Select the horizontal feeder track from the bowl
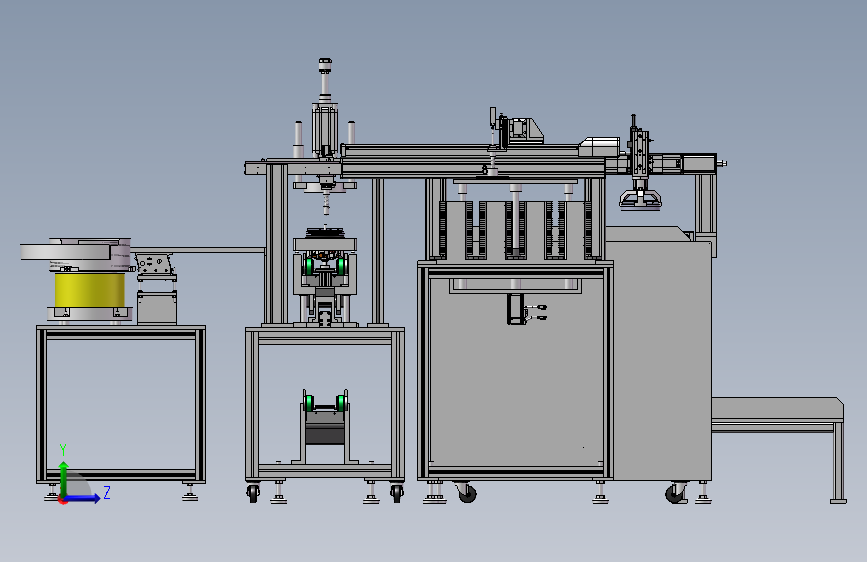This screenshot has height=562, width=867. (x=200, y=250)
